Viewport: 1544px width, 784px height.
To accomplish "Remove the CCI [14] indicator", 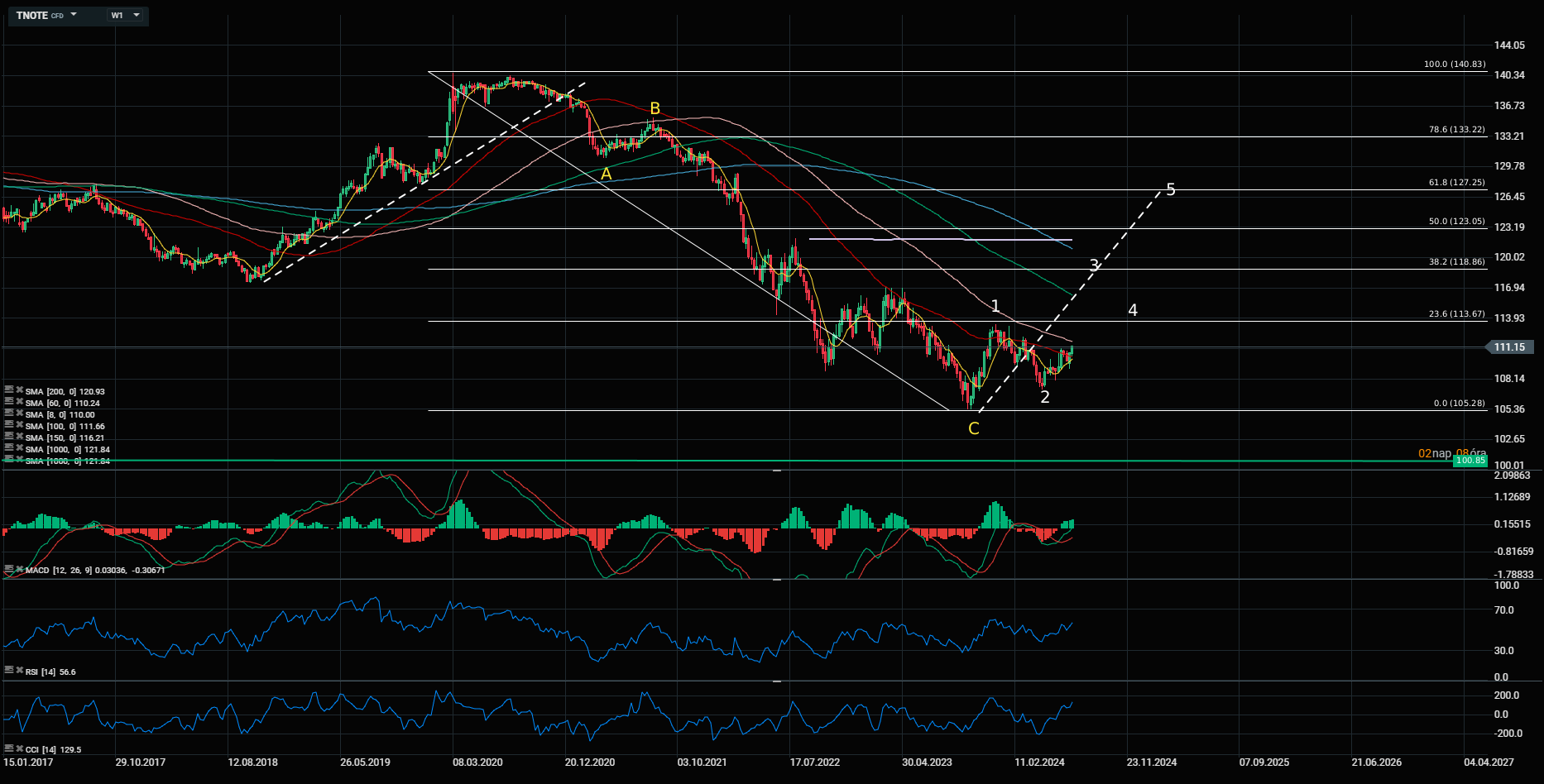I will click(19, 748).
